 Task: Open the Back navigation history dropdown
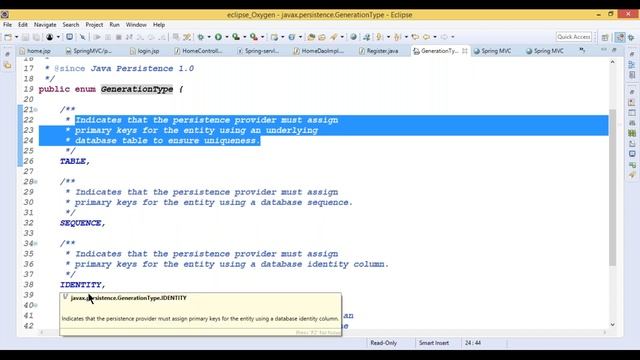pyautogui.click(x=435, y=37)
